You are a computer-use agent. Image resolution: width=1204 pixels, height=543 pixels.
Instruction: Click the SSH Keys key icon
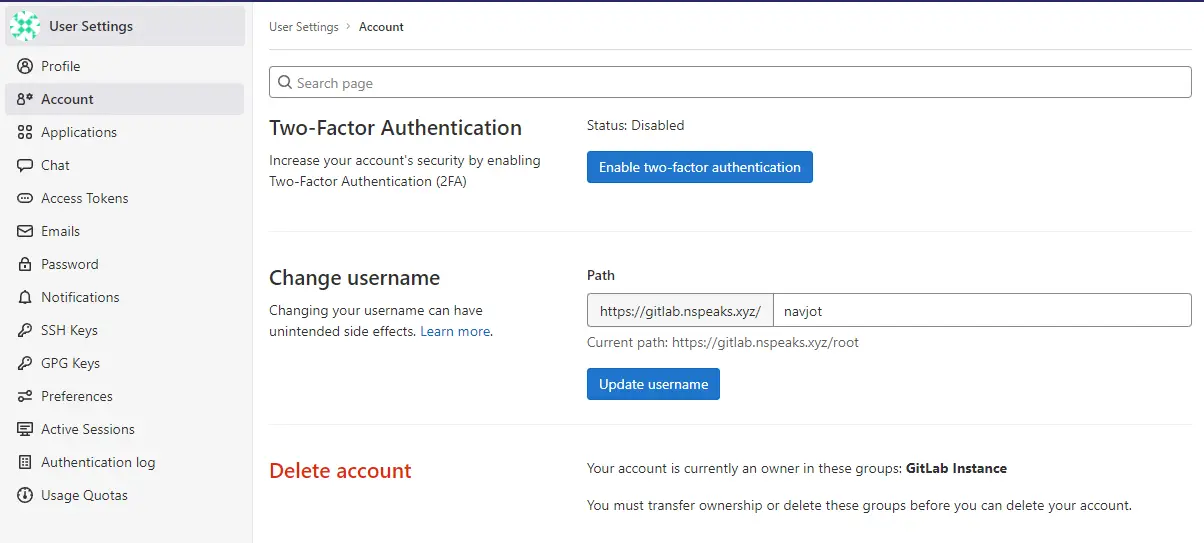24,330
